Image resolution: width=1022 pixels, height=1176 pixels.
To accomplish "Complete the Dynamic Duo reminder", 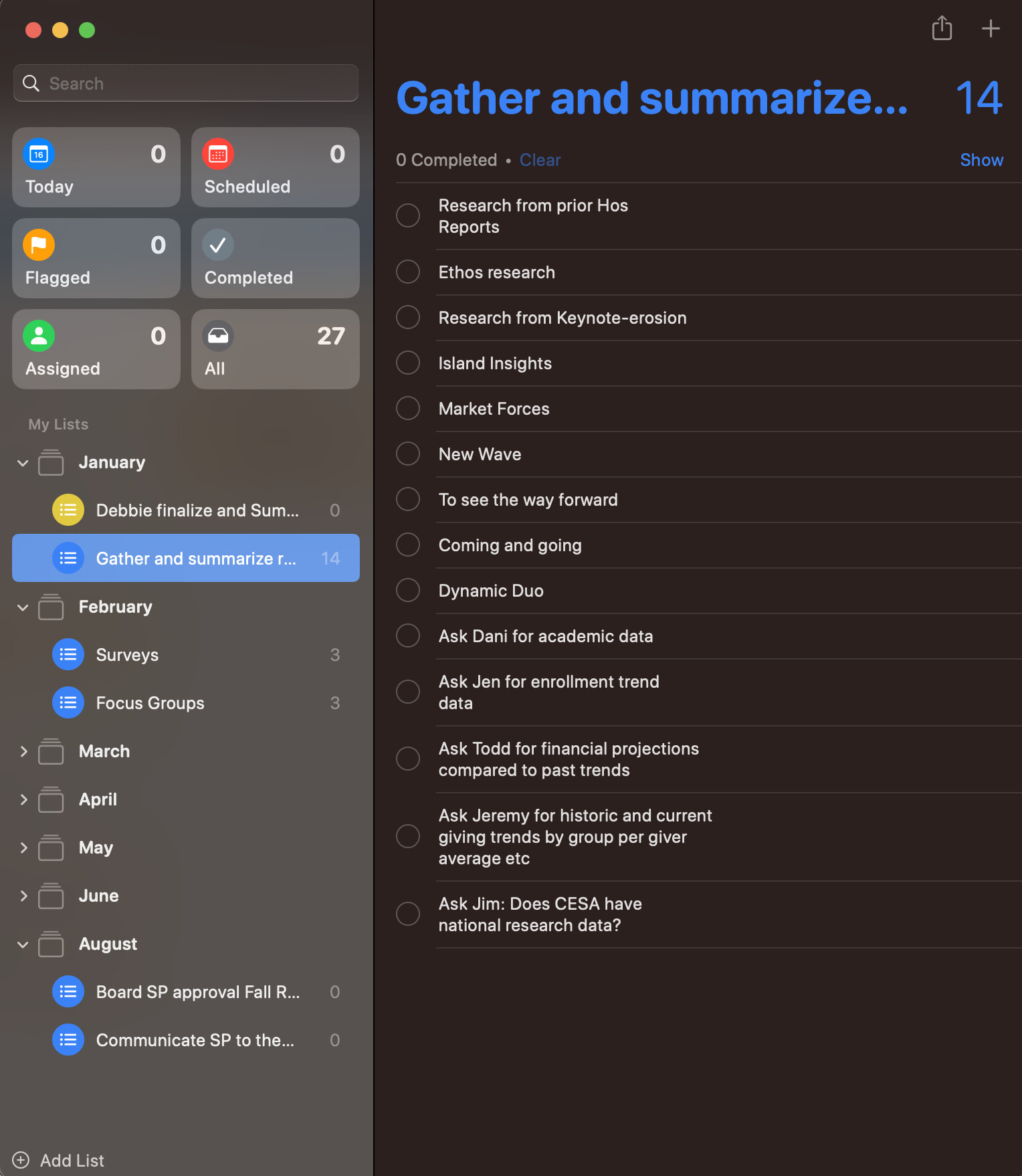I will (x=408, y=591).
